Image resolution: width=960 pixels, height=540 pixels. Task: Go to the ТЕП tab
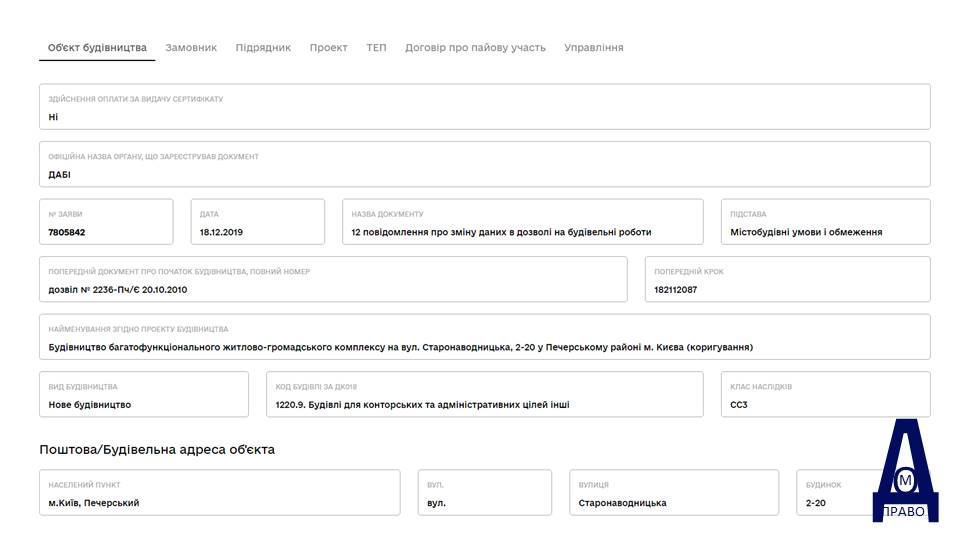(377, 48)
